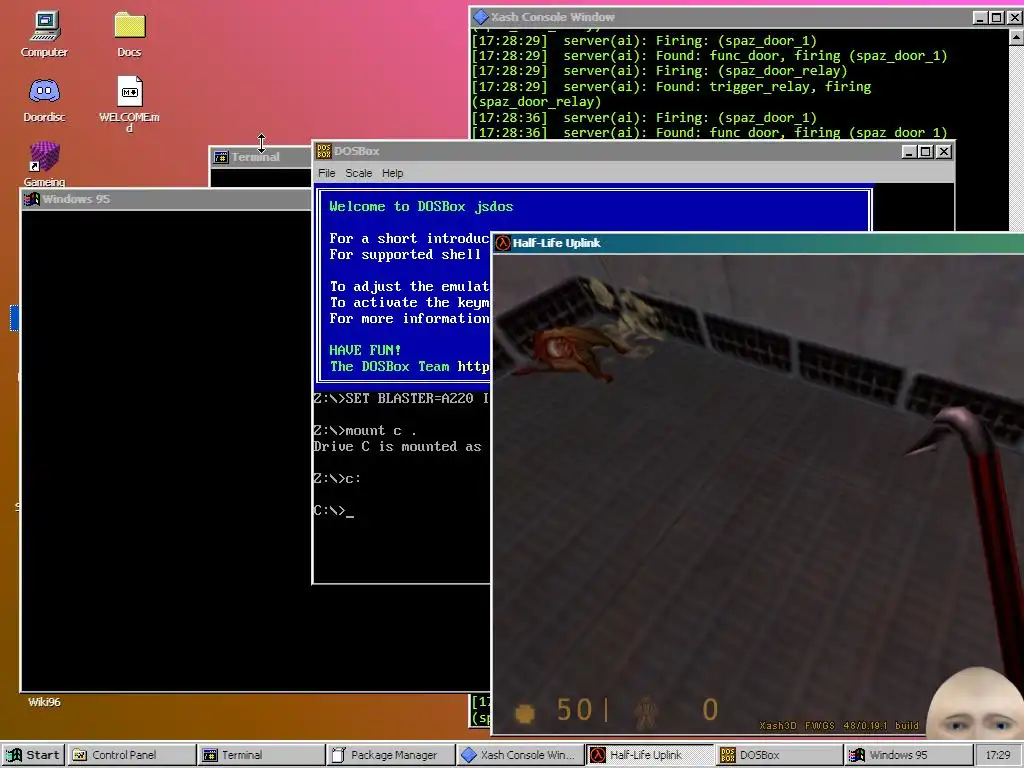The width and height of the screenshot is (1024, 768).
Task: Open the WELCOME.md file icon
Action: (129, 104)
